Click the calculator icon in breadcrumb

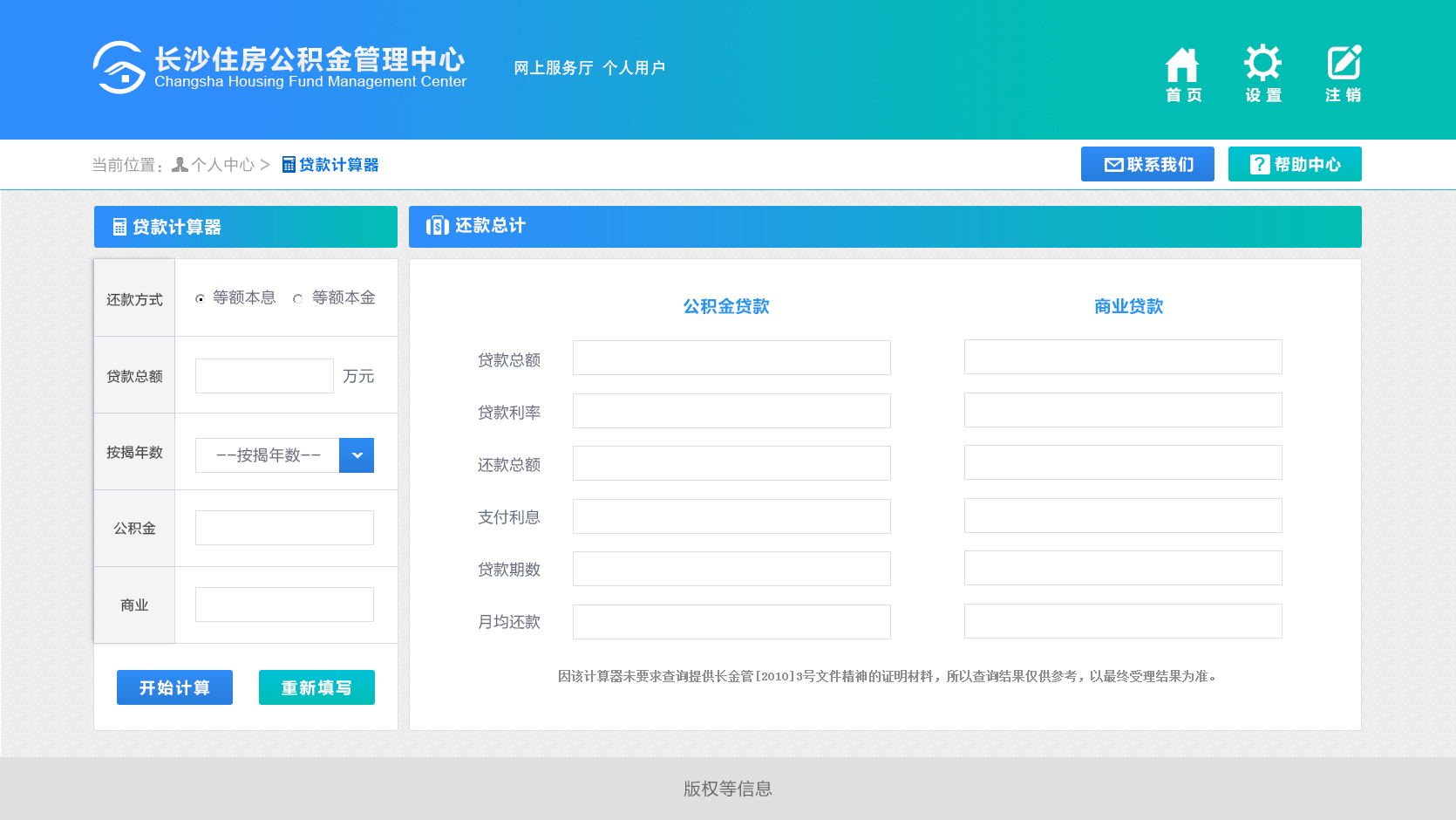click(289, 165)
